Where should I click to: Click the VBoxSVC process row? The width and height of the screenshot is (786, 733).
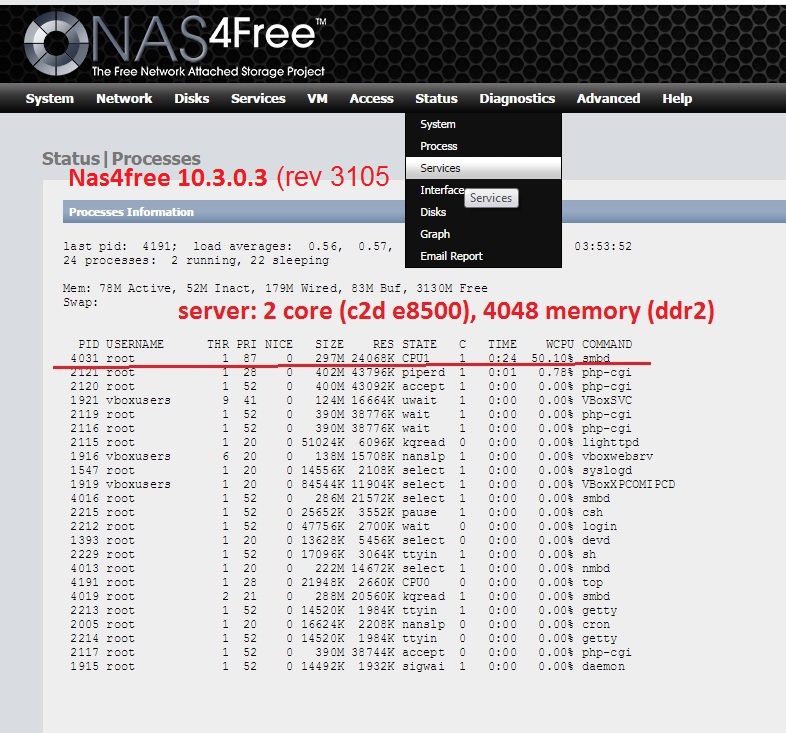351,400
